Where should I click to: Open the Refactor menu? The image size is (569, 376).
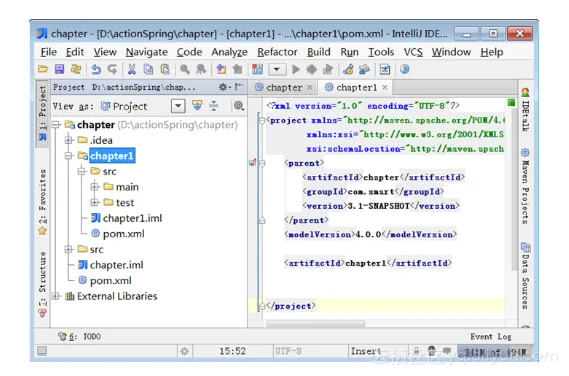(x=277, y=52)
